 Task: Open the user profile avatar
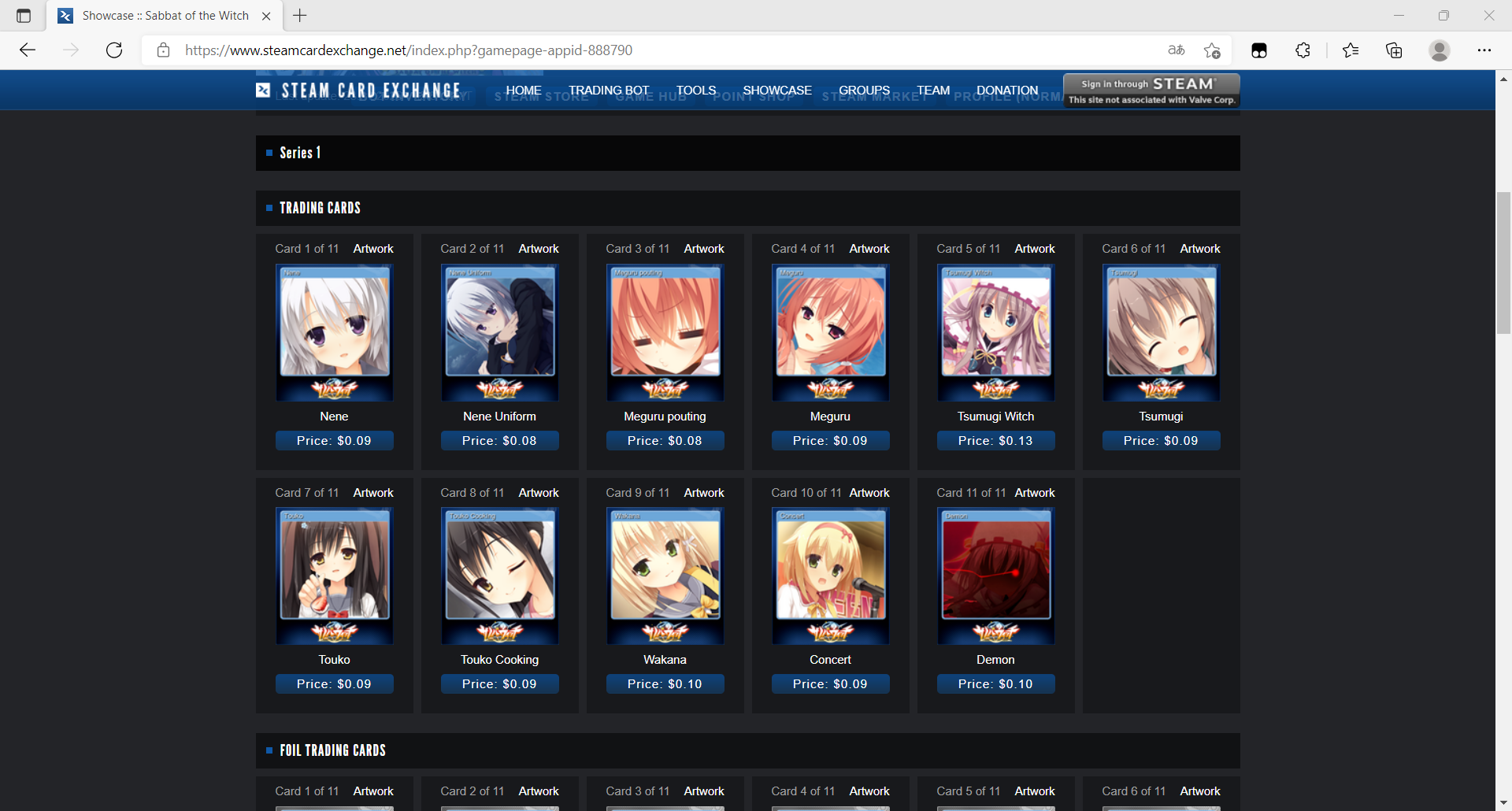tap(1440, 50)
